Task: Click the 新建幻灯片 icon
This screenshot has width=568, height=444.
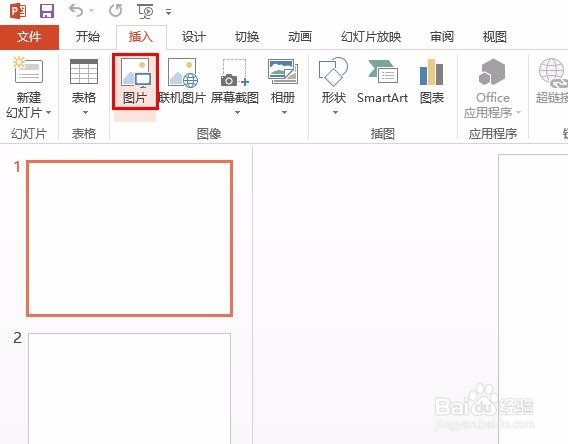Action: [x=28, y=71]
